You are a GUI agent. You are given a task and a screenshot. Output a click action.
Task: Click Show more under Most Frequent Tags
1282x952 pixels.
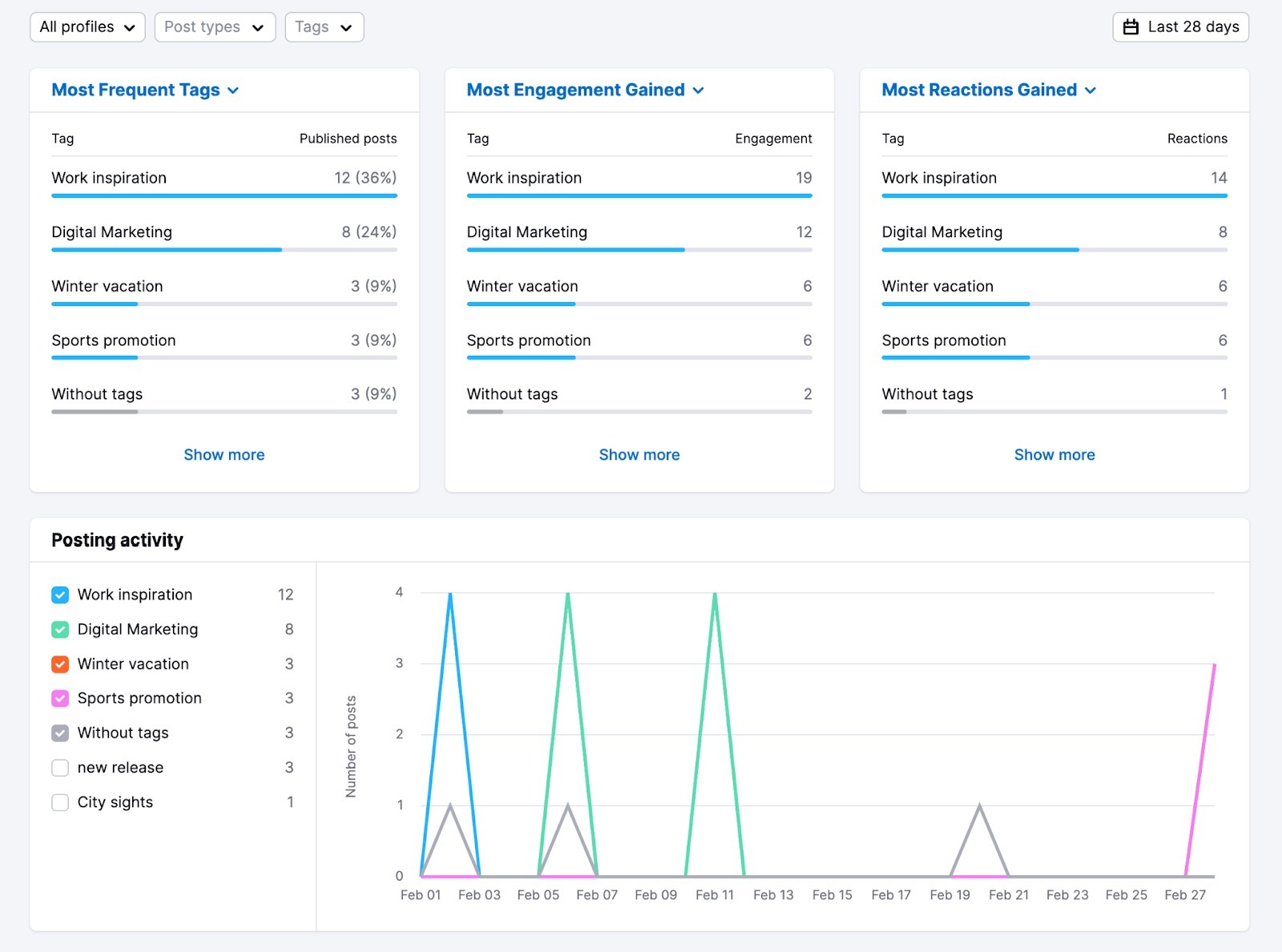[x=224, y=454]
